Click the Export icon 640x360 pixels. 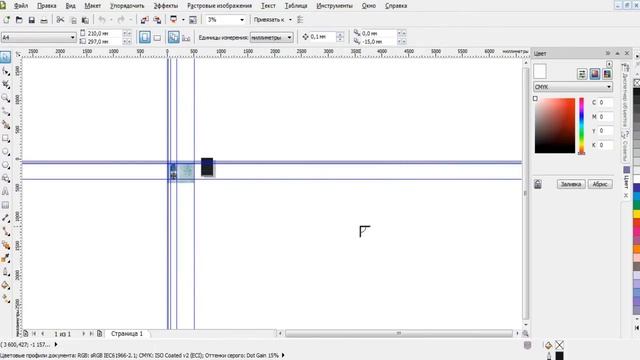157,20
